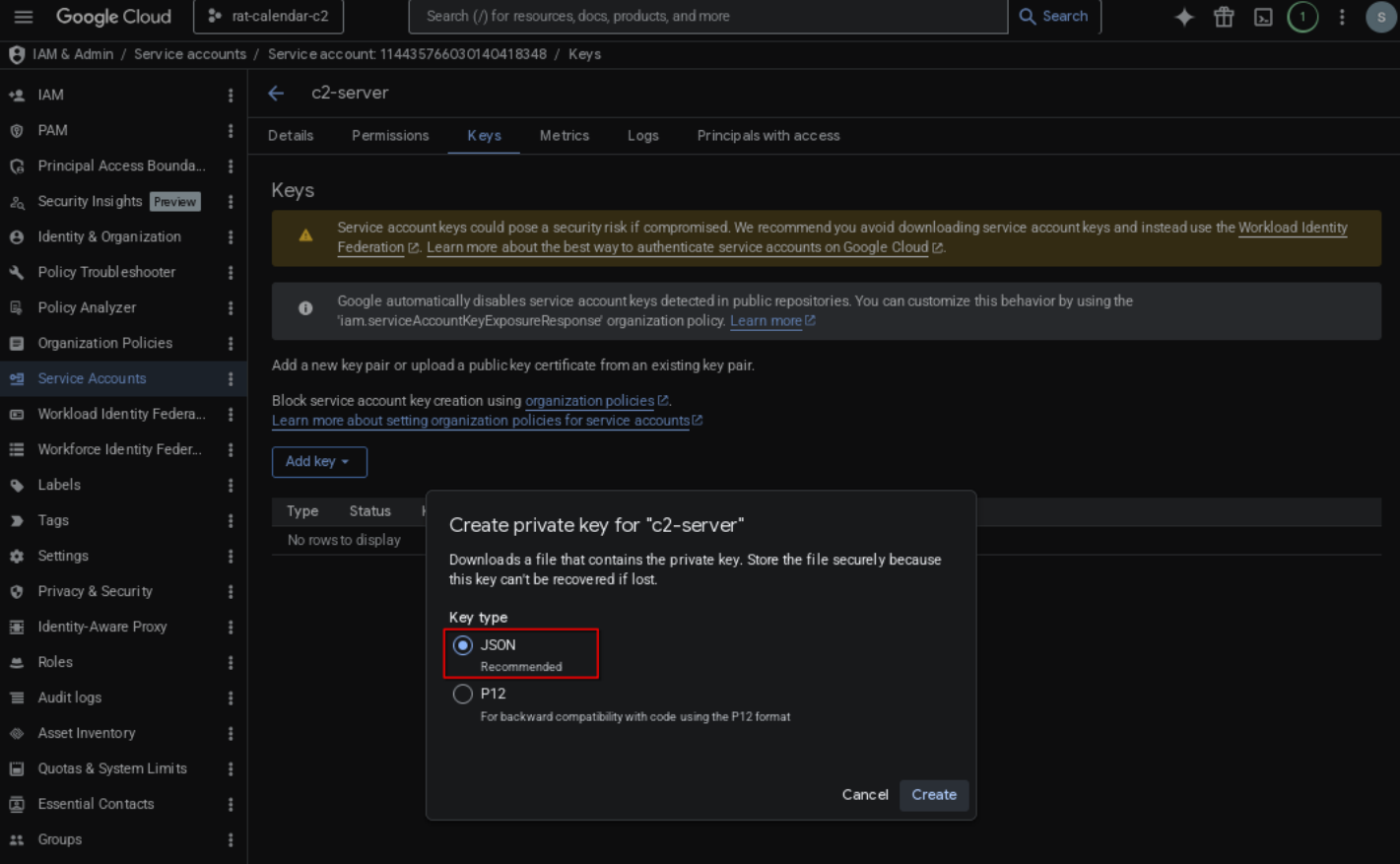The image size is (1400, 864).
Task: Open Workforce Identity Federation sidebar item
Action: click(x=119, y=450)
